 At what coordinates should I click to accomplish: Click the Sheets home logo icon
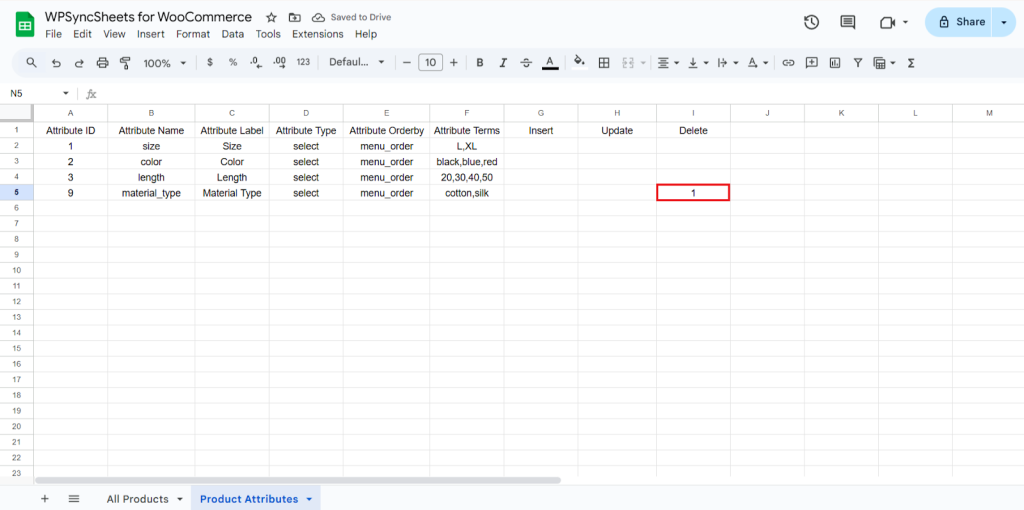(x=25, y=25)
